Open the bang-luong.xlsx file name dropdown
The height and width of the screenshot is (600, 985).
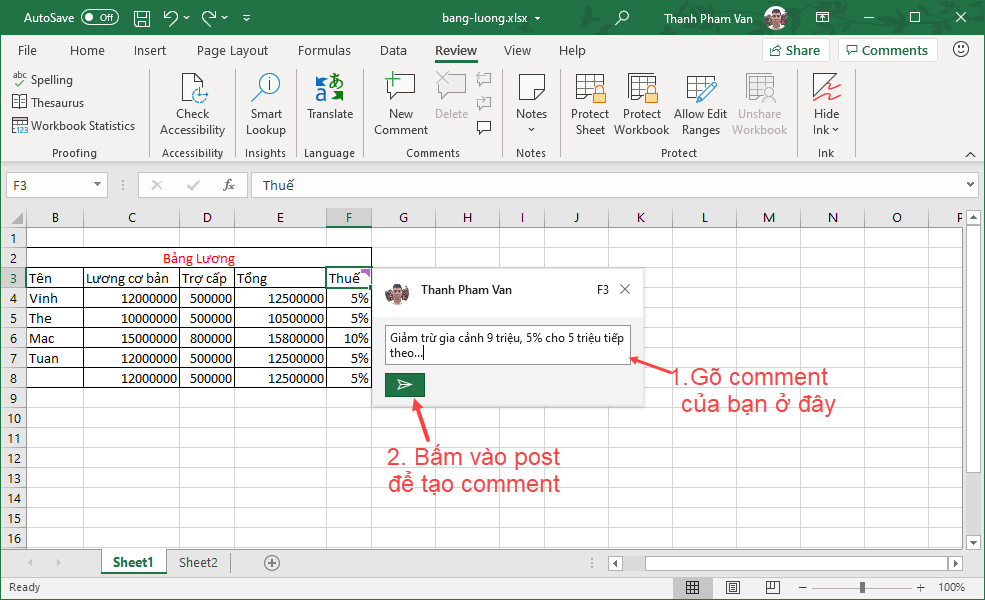[x=538, y=19]
